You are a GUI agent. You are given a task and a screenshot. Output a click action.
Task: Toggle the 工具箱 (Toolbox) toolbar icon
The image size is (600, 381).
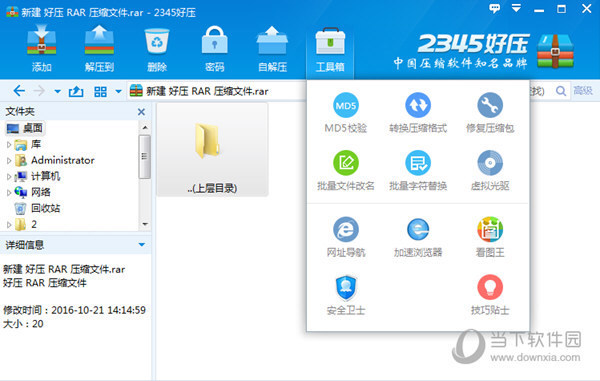pyautogui.click(x=330, y=50)
